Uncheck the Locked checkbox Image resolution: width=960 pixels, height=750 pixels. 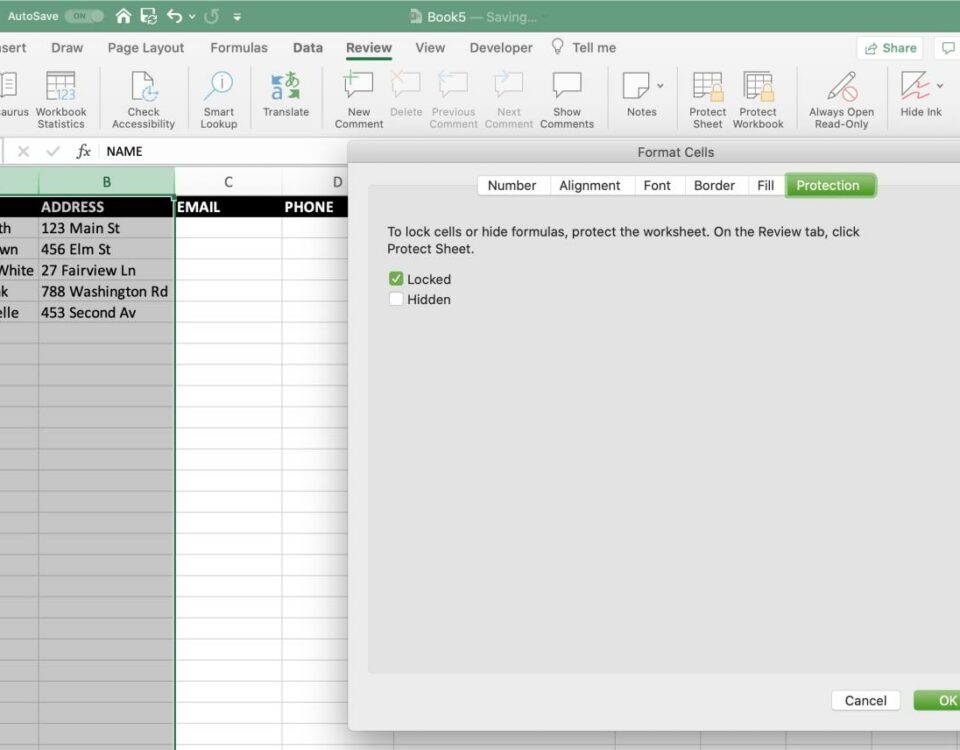(x=396, y=279)
